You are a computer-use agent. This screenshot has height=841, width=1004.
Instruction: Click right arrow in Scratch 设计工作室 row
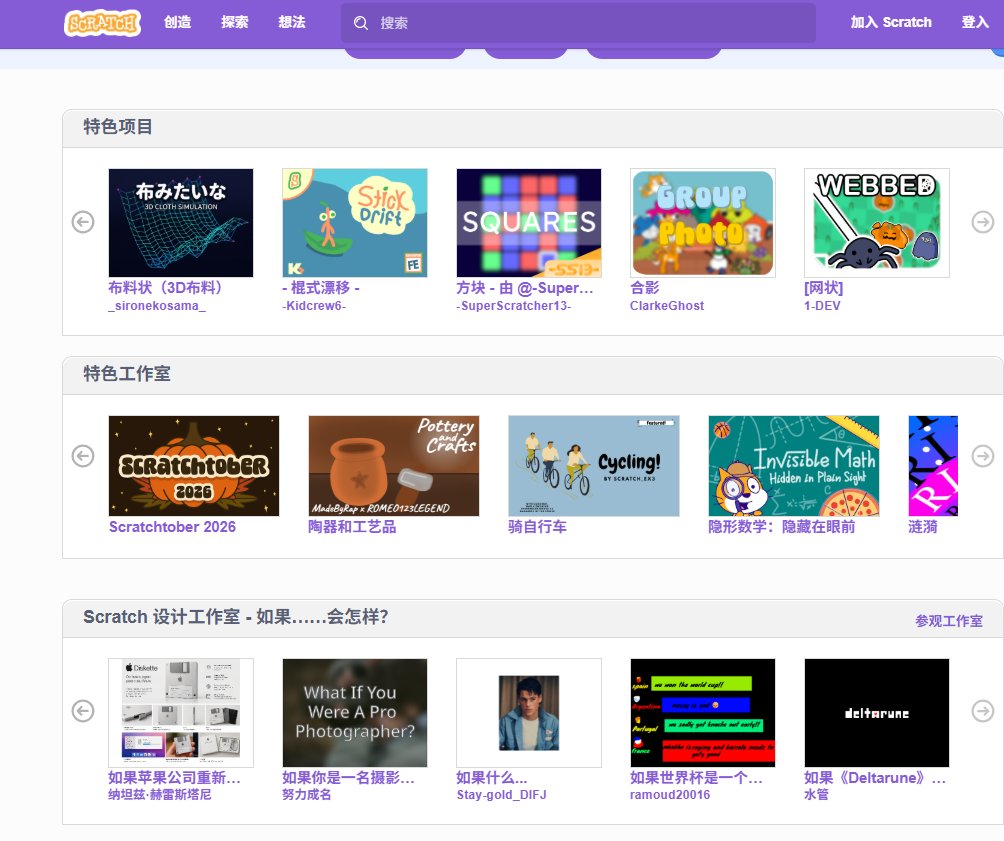[x=983, y=711]
